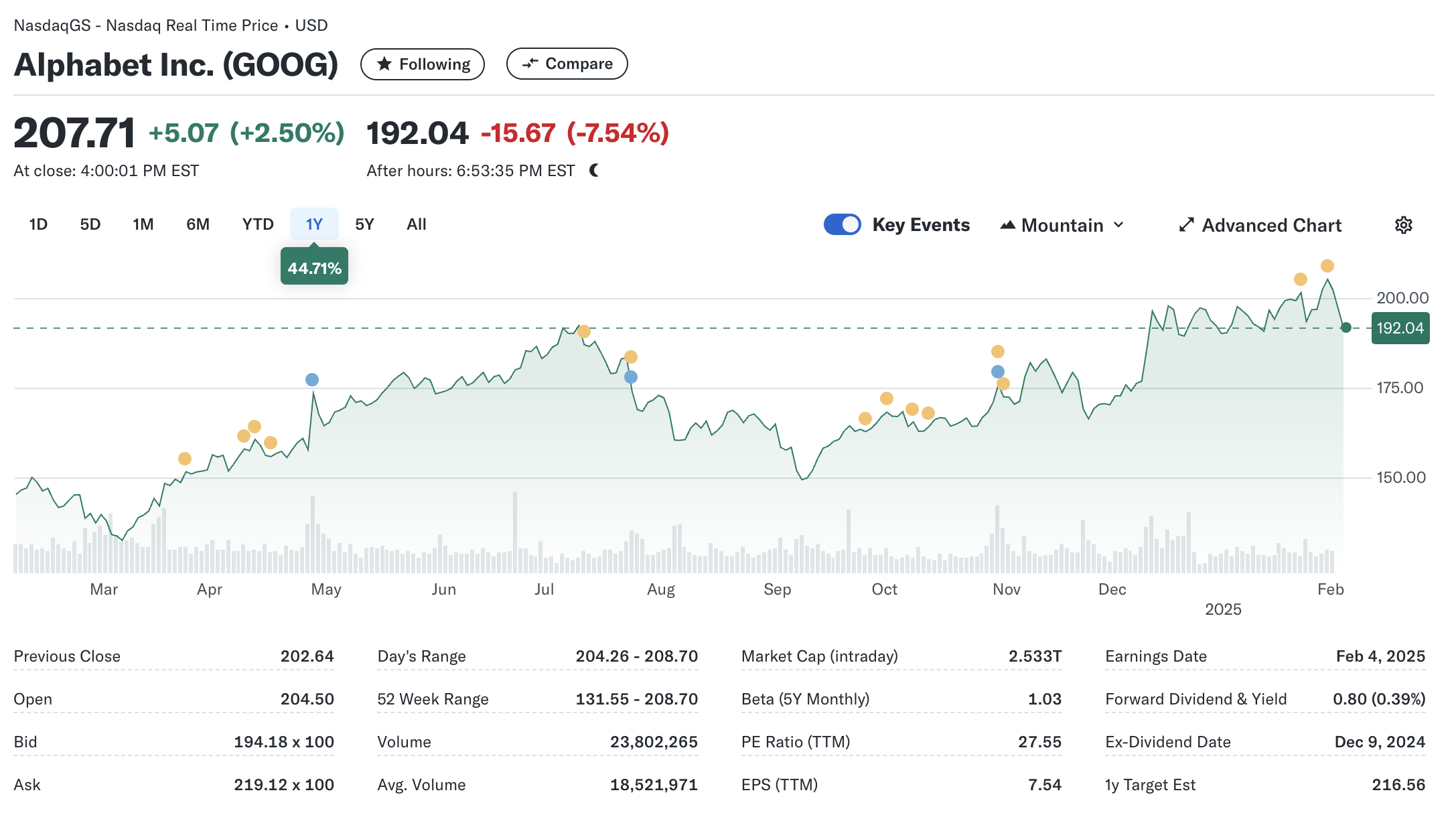
Task: Expand the Mountain chart type dropdown chevron
Action: [1118, 225]
